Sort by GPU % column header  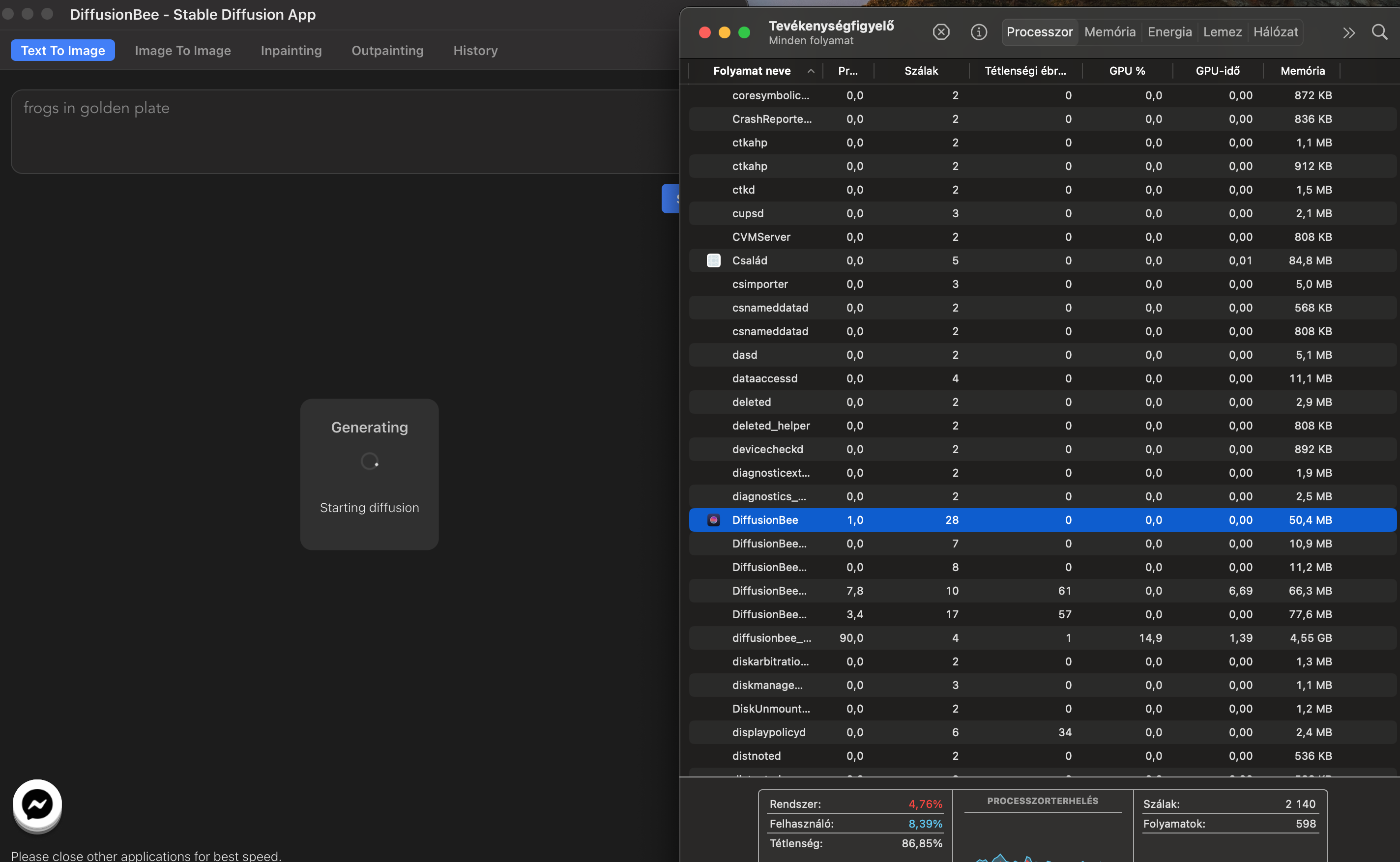(1126, 71)
